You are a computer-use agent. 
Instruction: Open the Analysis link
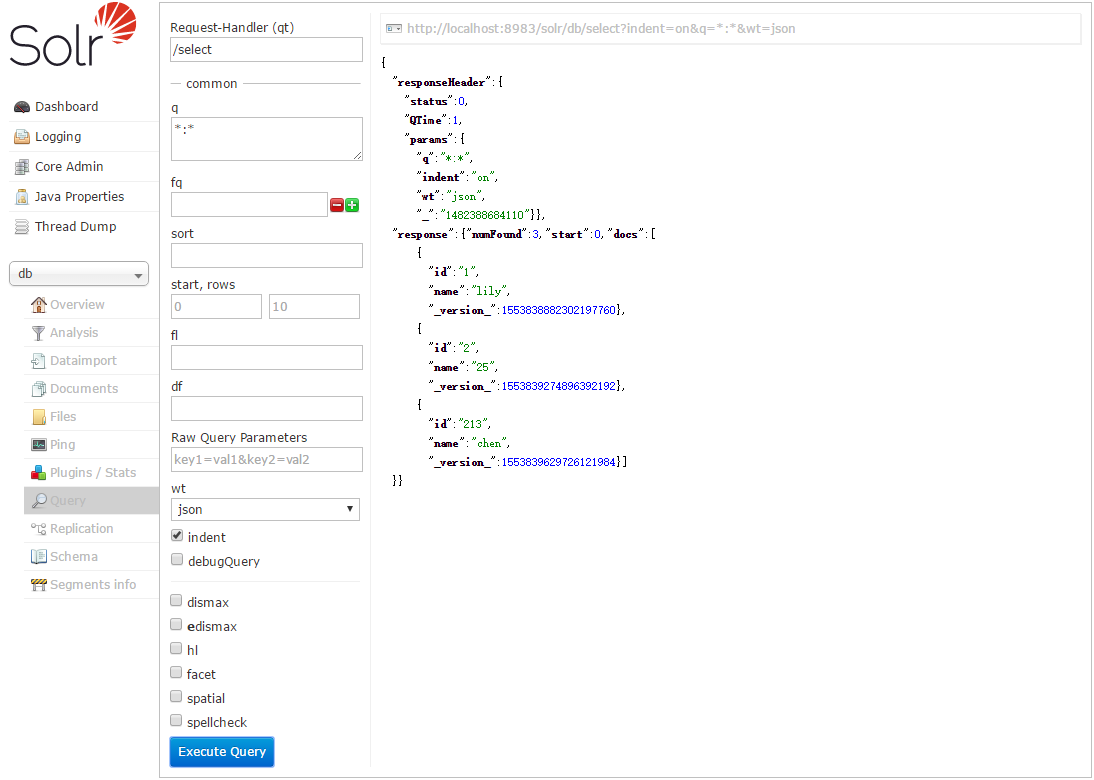pos(74,333)
